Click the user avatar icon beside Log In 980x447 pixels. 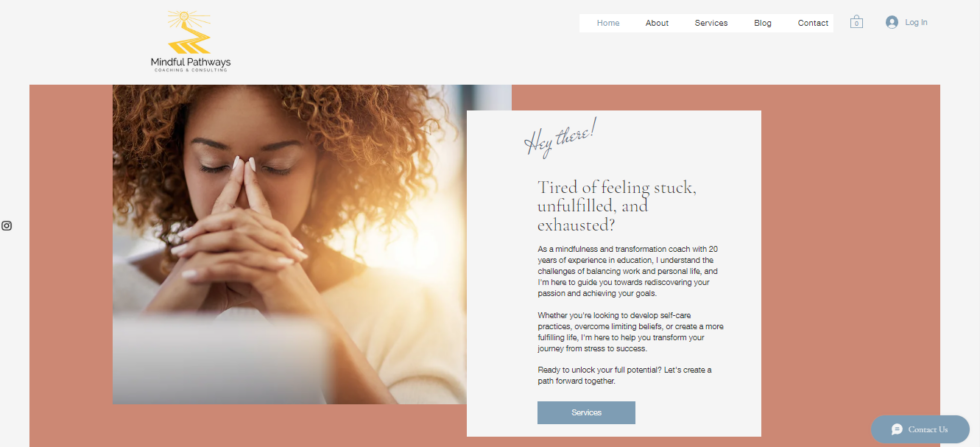tap(892, 22)
